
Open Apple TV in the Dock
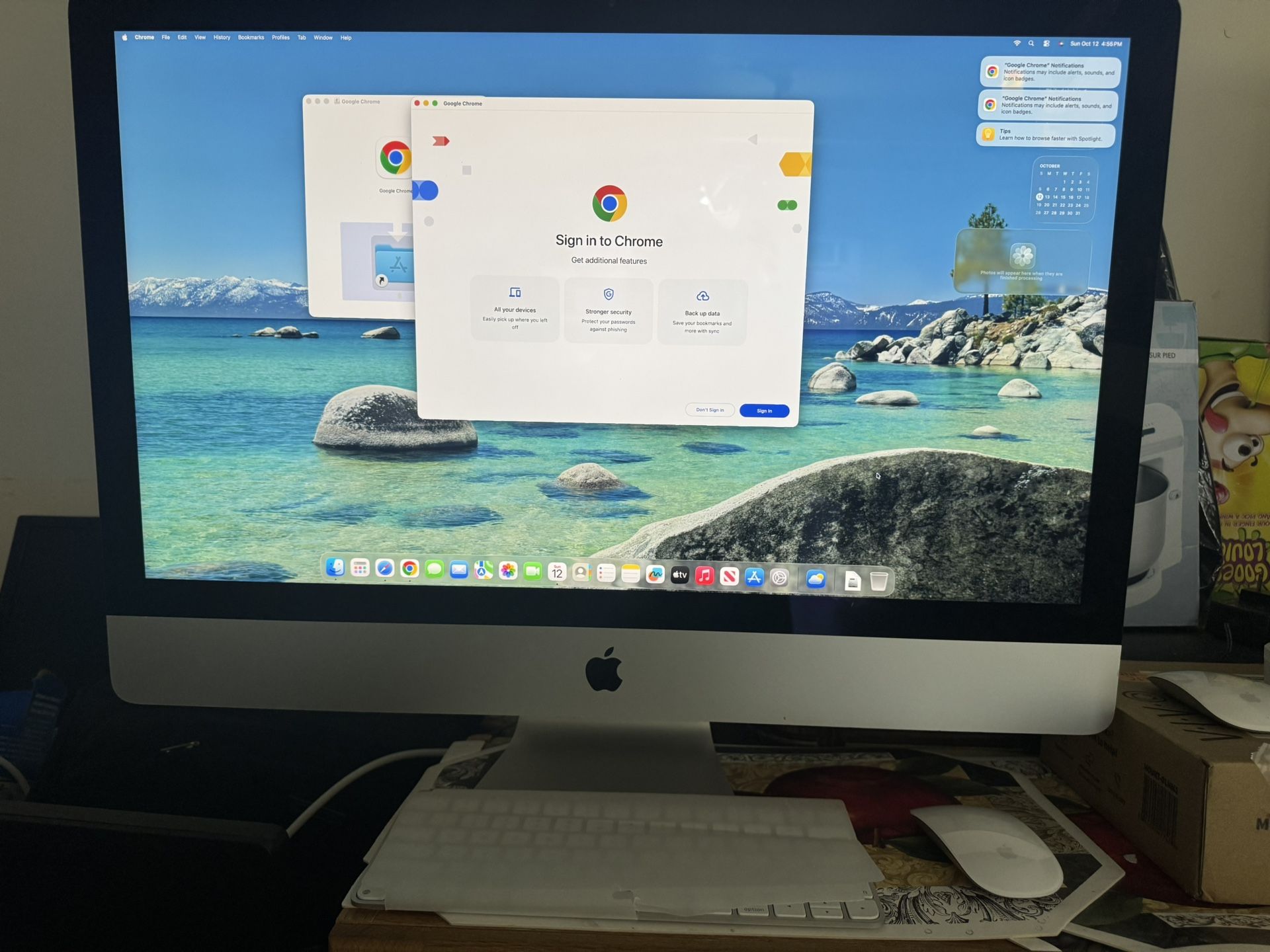click(x=680, y=575)
